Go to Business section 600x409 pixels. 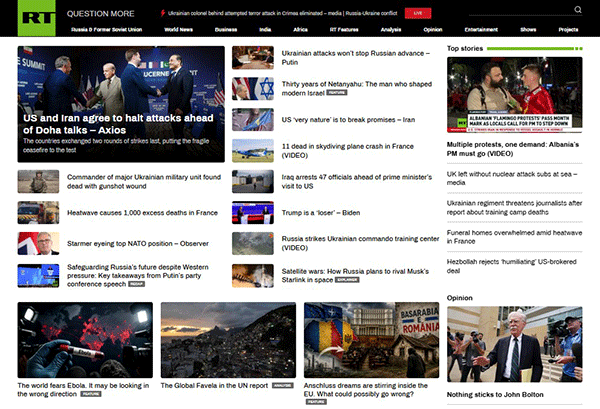pyautogui.click(x=226, y=29)
